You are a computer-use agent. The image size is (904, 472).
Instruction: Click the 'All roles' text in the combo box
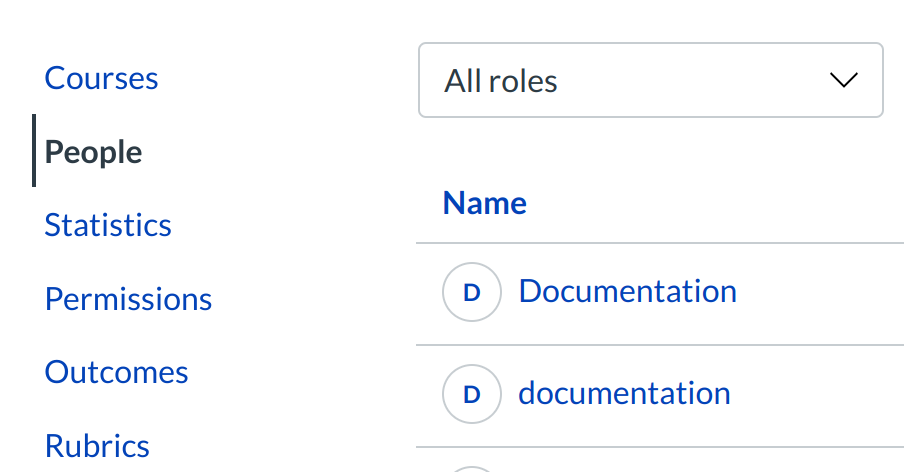point(501,81)
